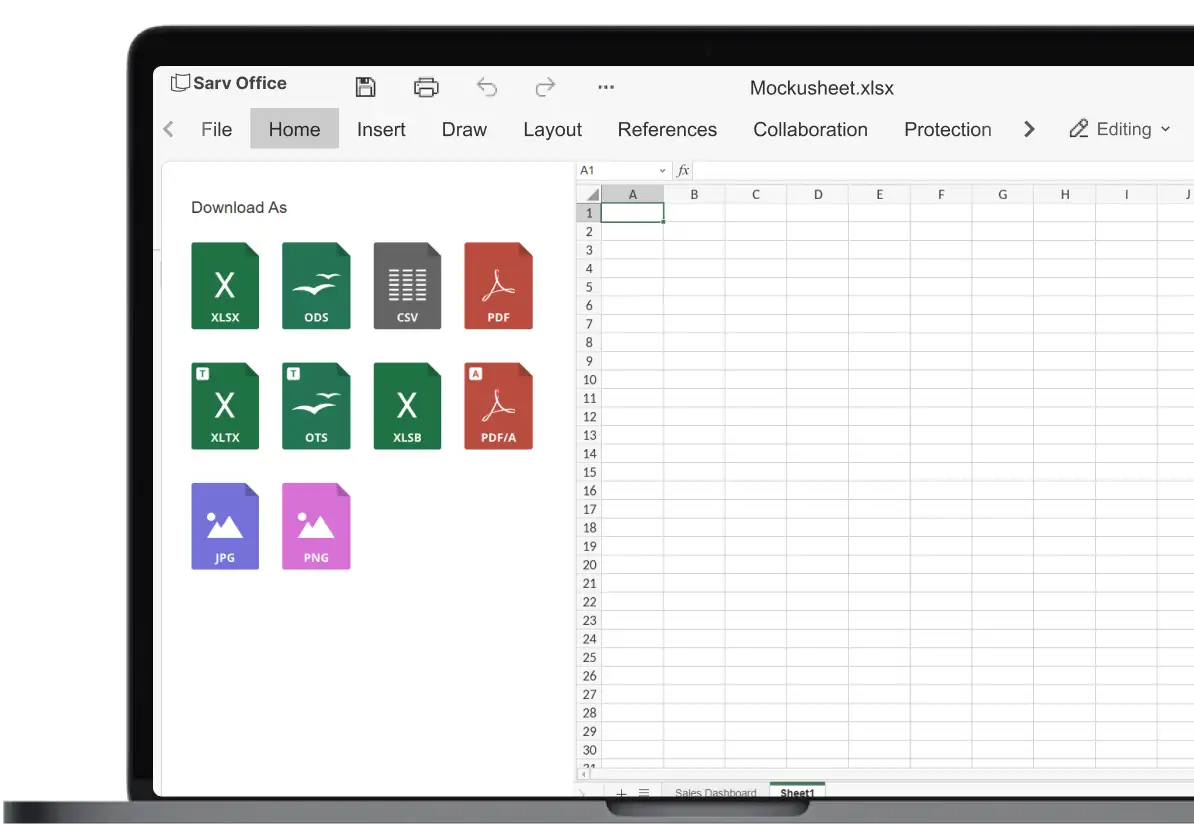Switch to the Collaboration tab
This screenshot has width=1194, height=824.
click(810, 129)
